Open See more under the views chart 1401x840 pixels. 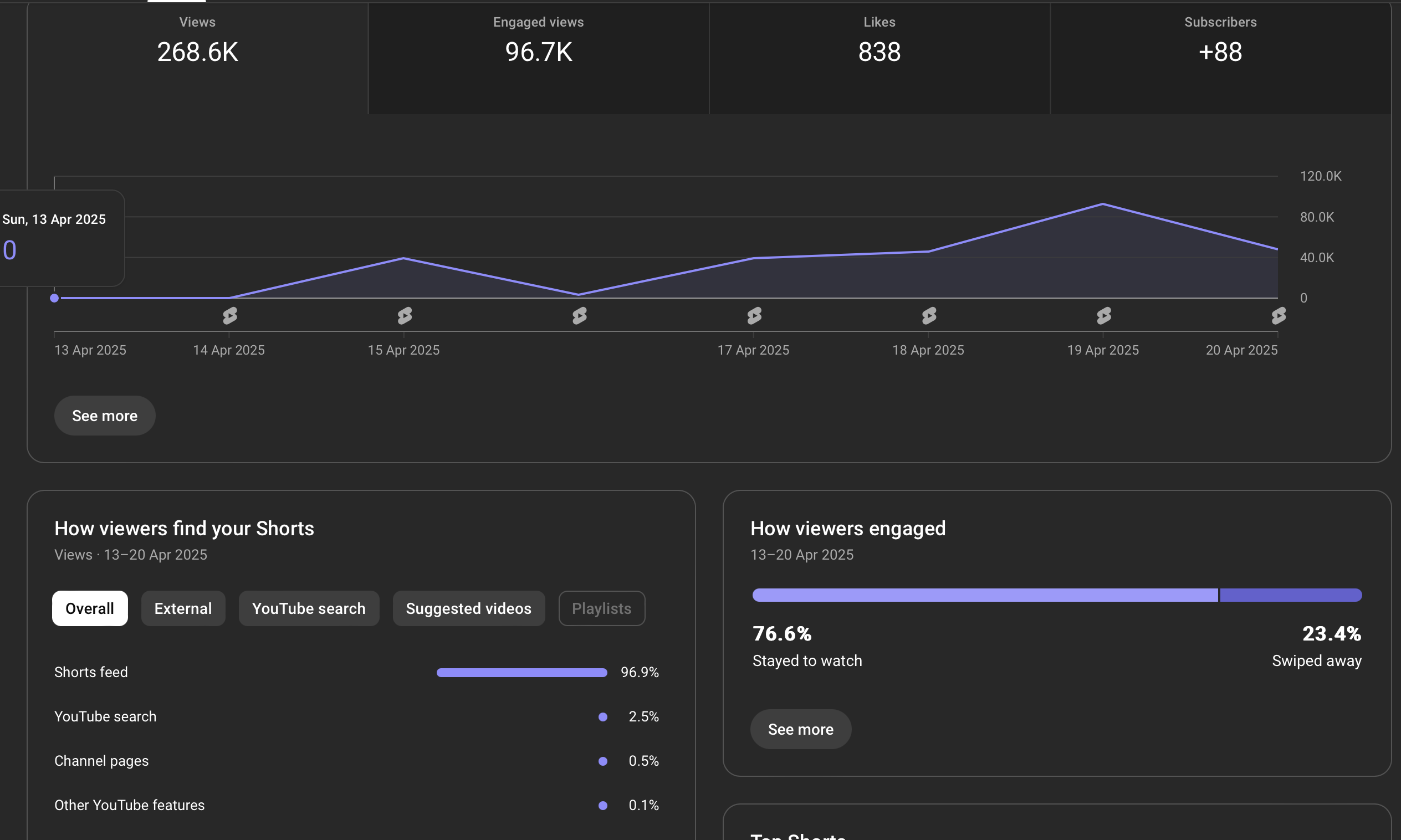point(105,416)
